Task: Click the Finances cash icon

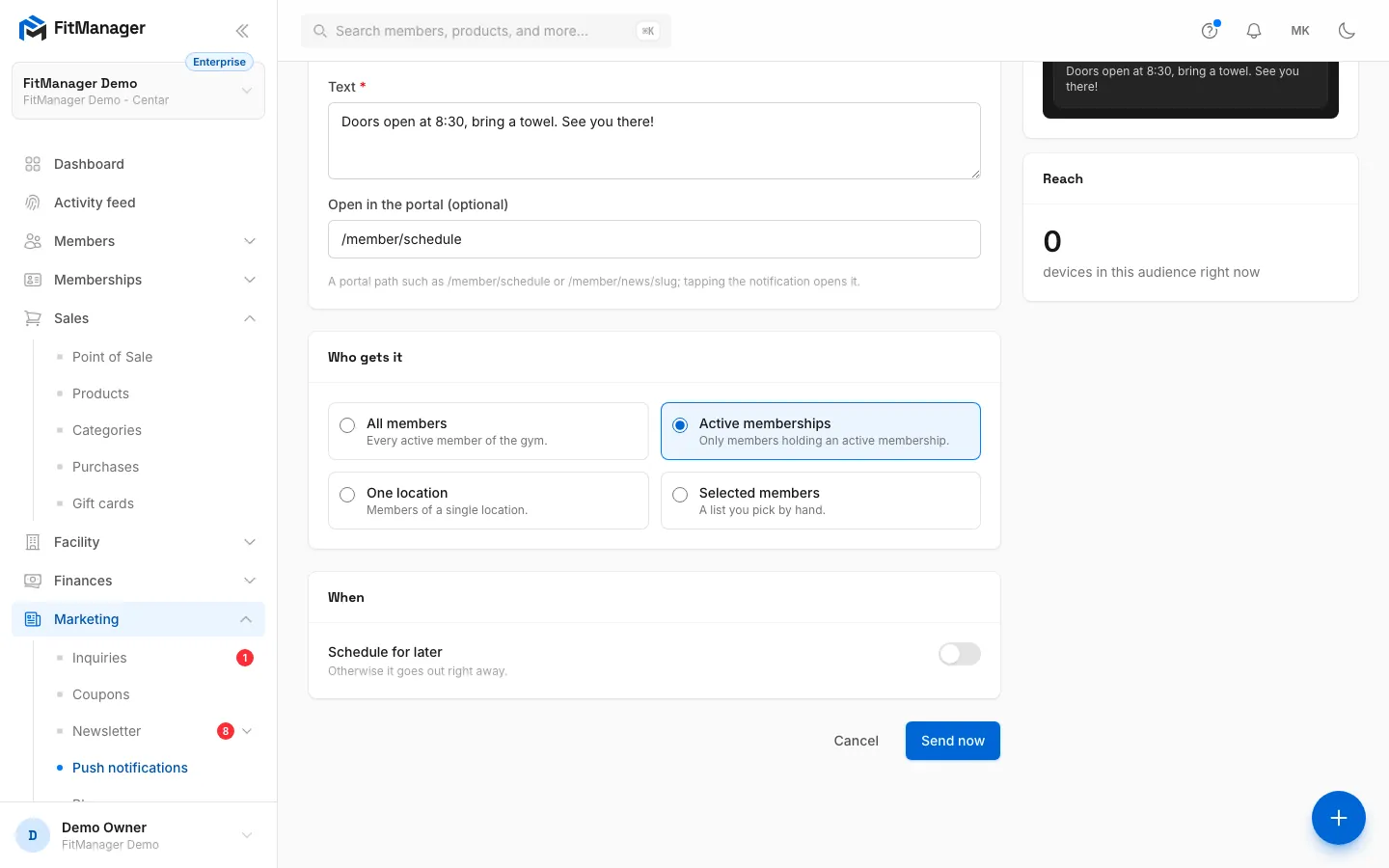Action: coord(33,581)
